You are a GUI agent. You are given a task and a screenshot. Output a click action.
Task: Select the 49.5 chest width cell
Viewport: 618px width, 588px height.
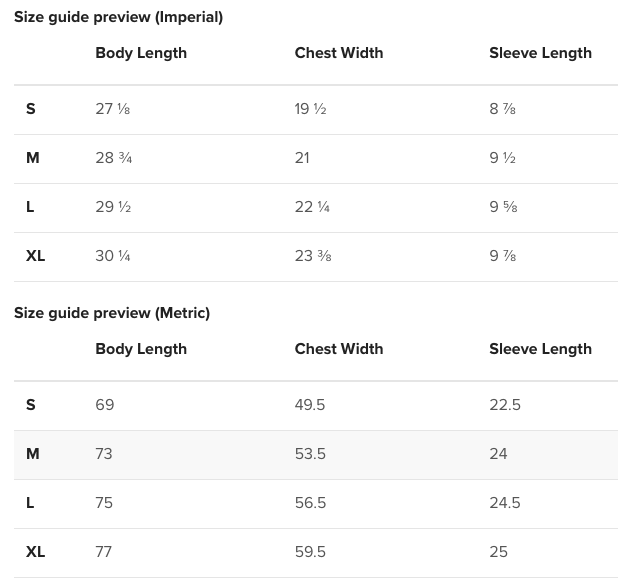point(310,405)
